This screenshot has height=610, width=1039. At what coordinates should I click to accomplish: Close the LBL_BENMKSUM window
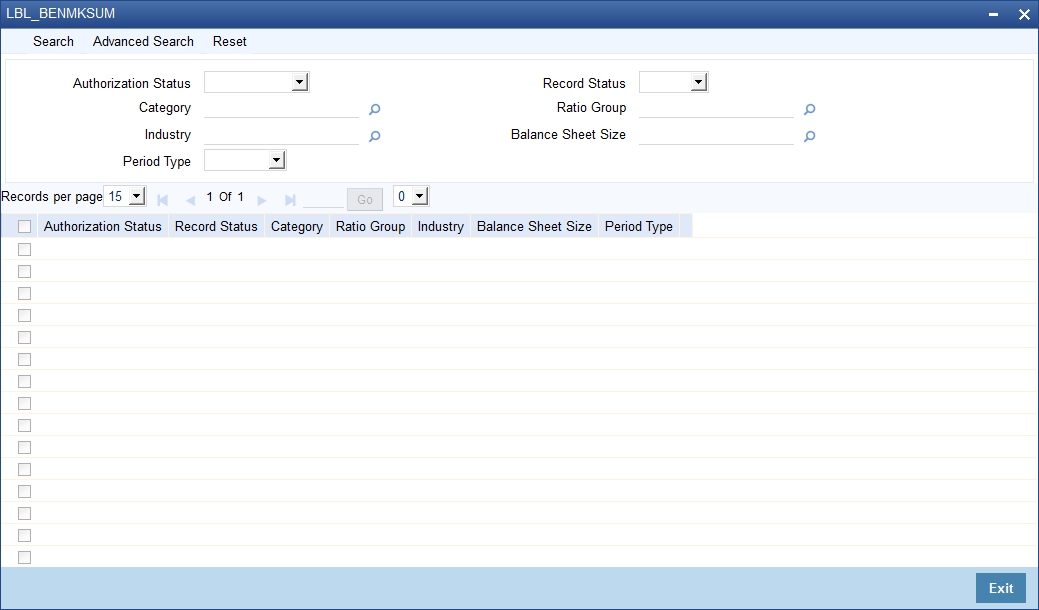point(1024,14)
